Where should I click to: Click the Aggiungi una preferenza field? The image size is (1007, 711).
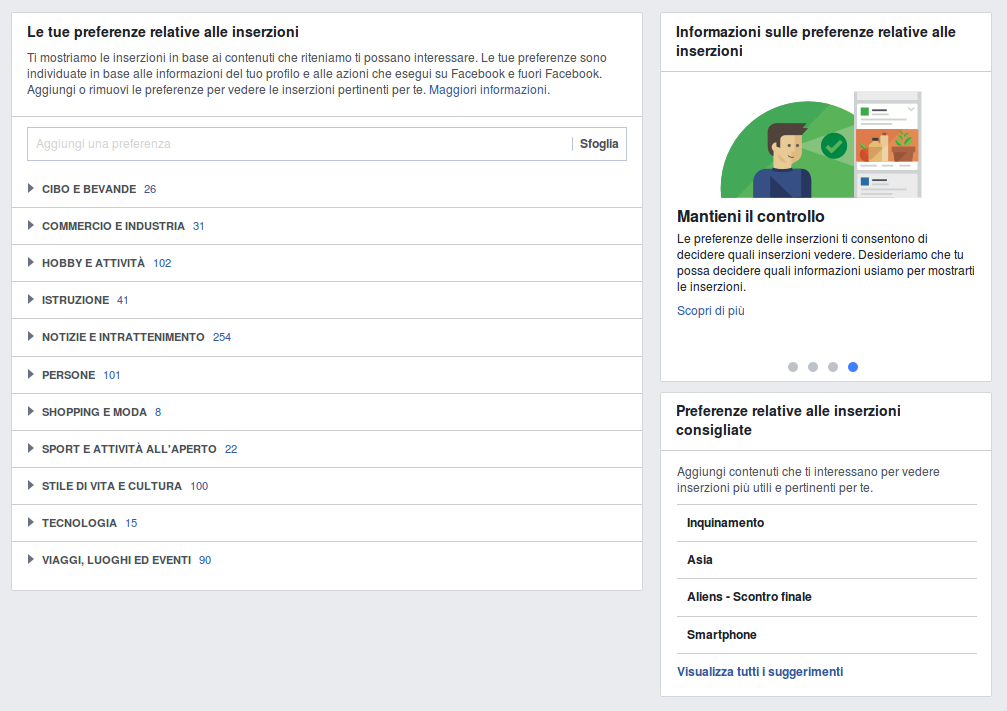point(299,144)
